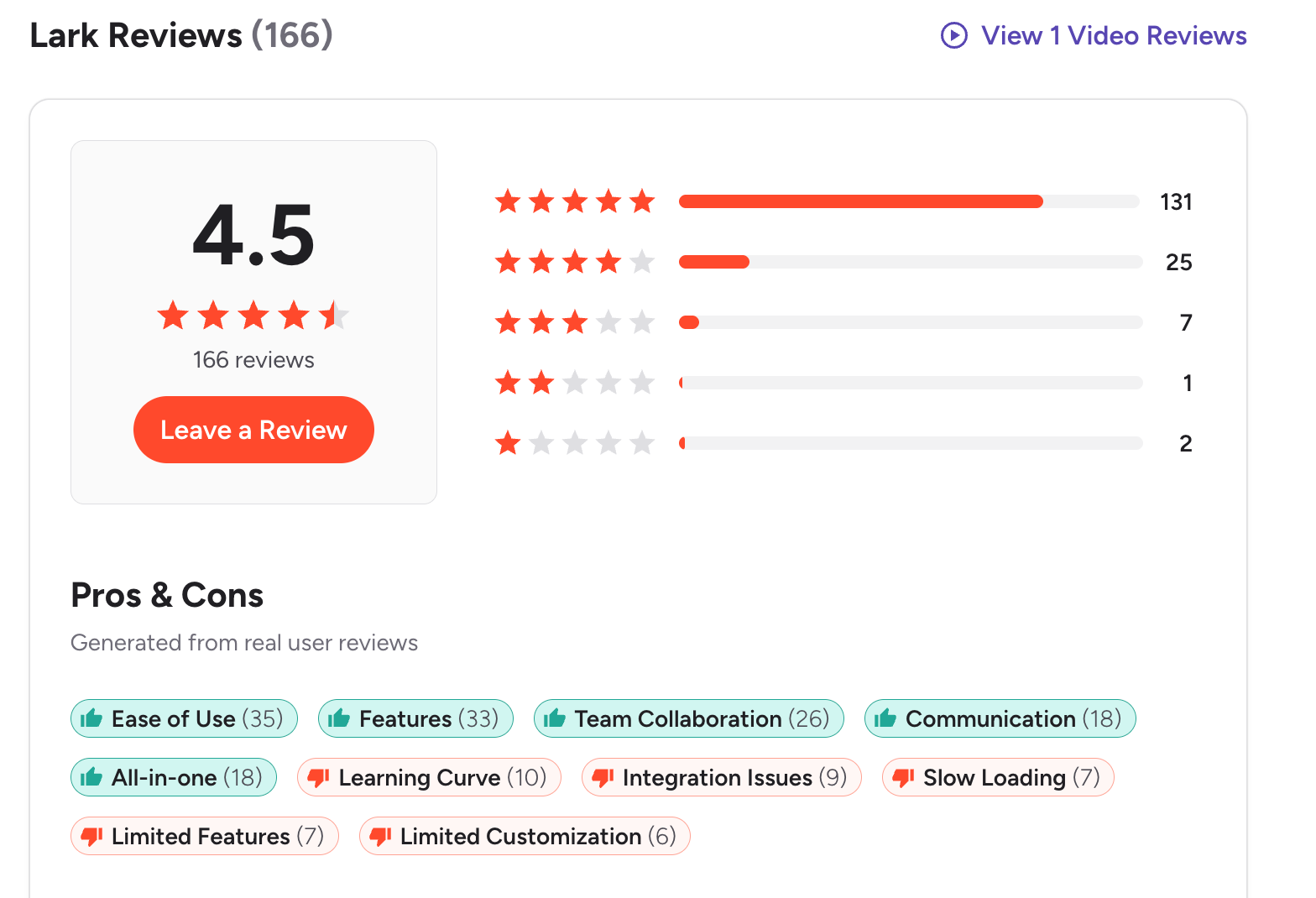Filter by the three-star rating row stars
This screenshot has width=1316, height=898.
[x=575, y=322]
